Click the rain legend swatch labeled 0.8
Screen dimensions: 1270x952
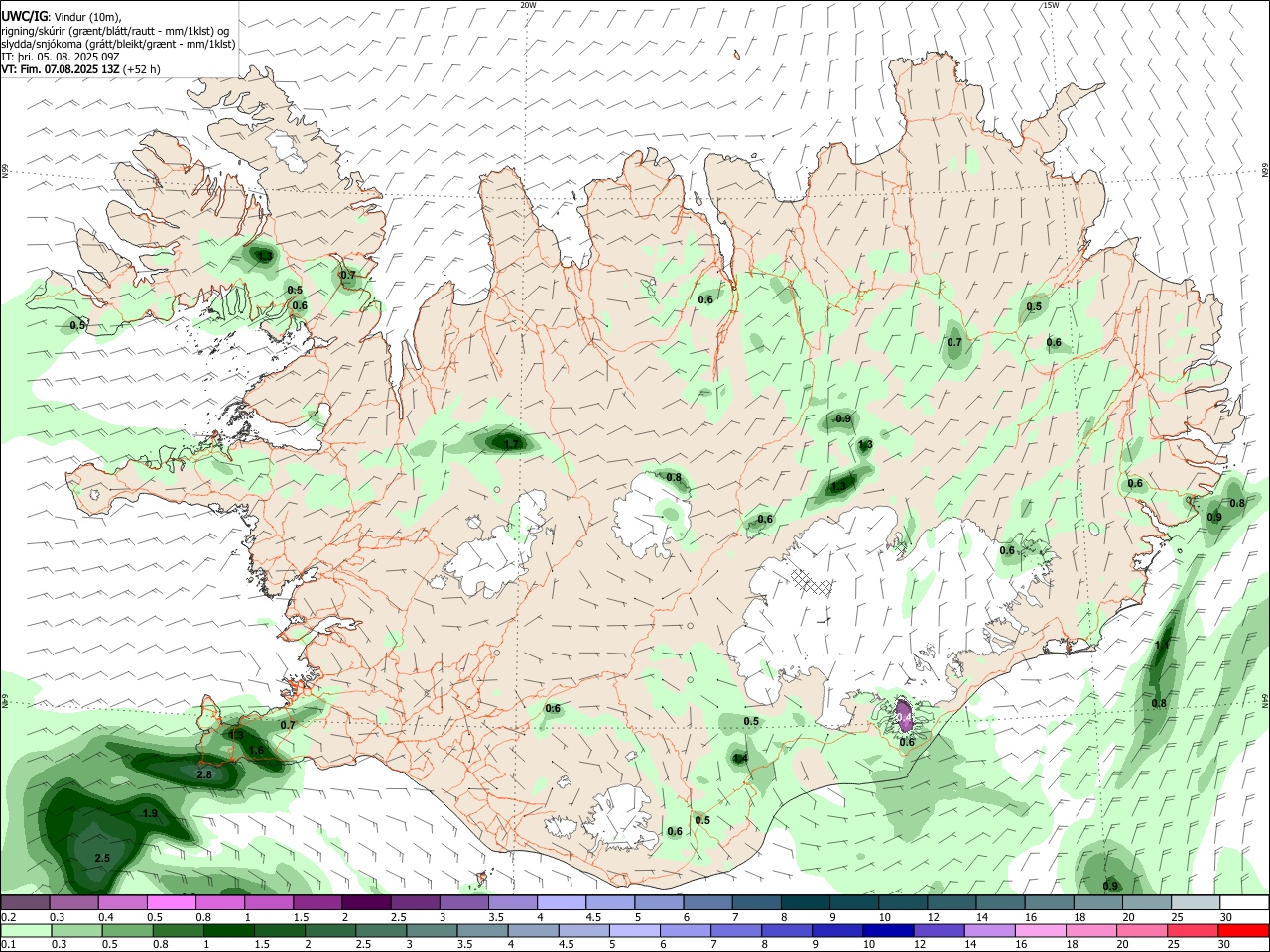click(178, 931)
